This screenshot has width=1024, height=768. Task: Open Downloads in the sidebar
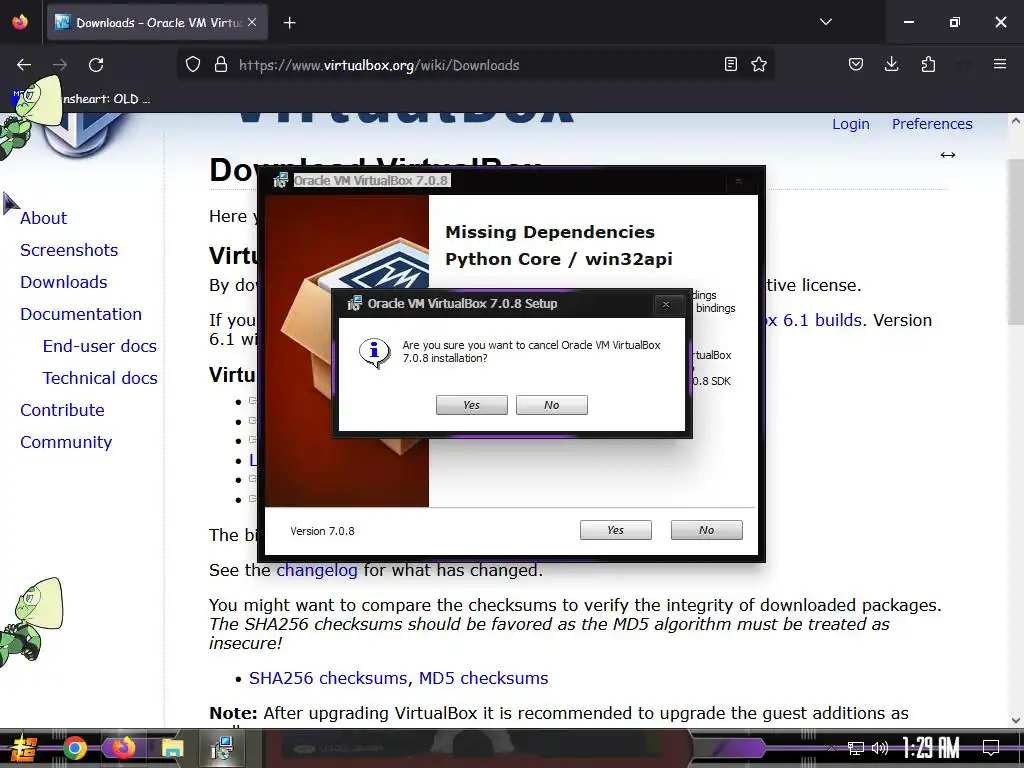pos(64,282)
